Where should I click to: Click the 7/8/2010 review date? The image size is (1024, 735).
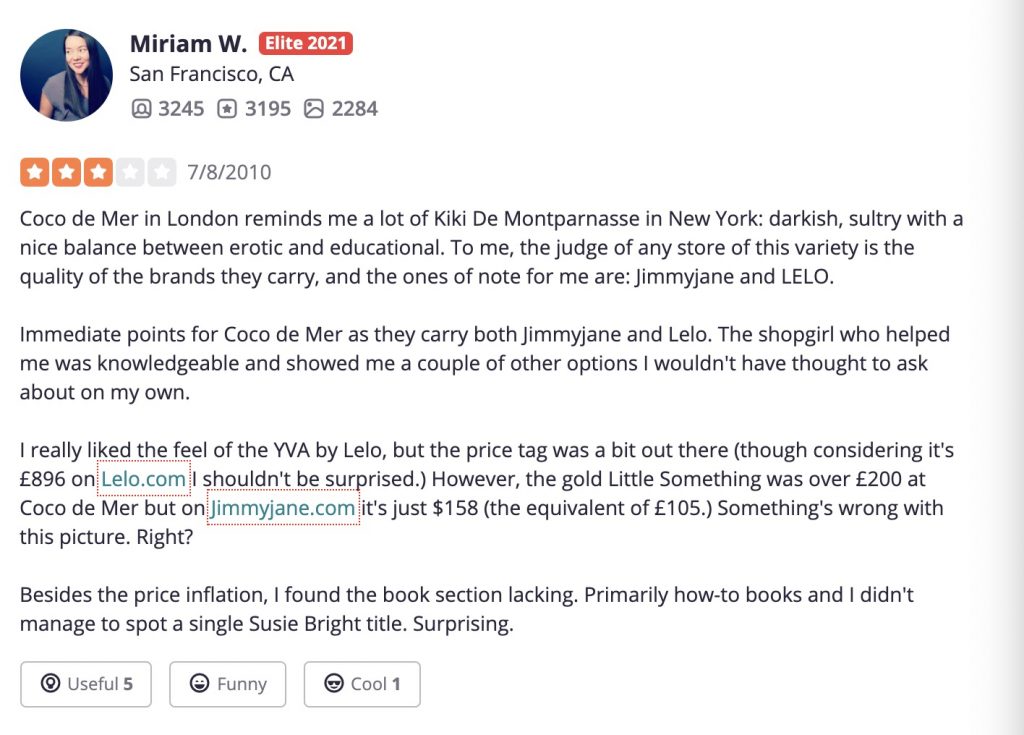[x=229, y=172]
